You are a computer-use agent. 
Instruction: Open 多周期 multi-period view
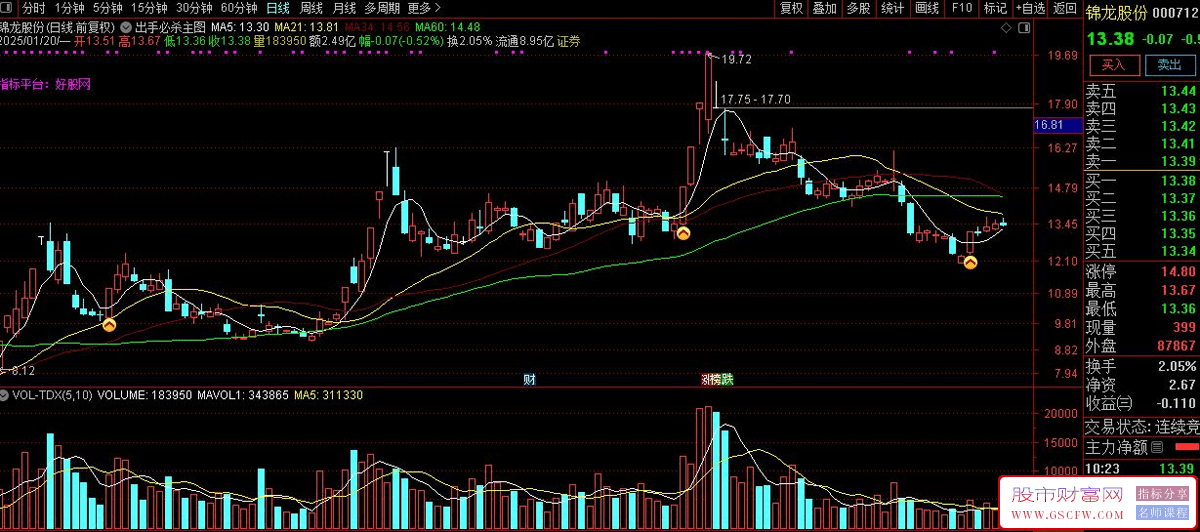(382, 8)
